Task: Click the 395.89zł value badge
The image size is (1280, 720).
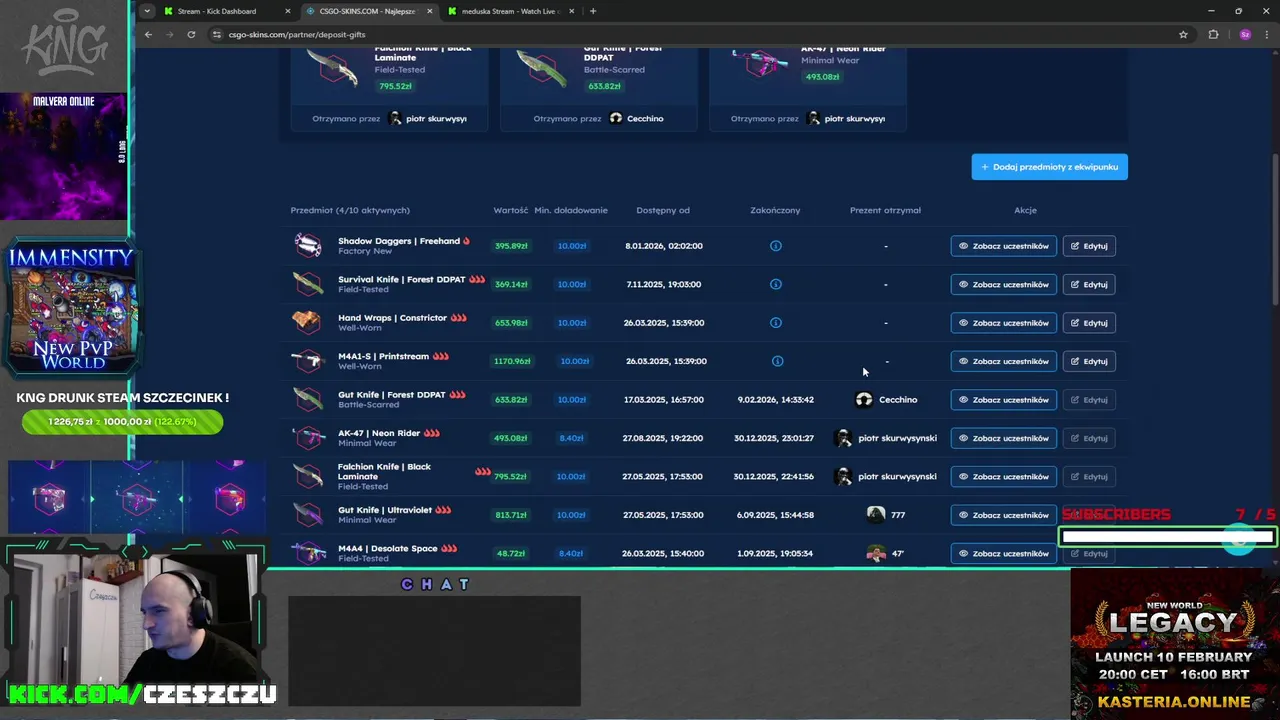Action: click(x=511, y=246)
